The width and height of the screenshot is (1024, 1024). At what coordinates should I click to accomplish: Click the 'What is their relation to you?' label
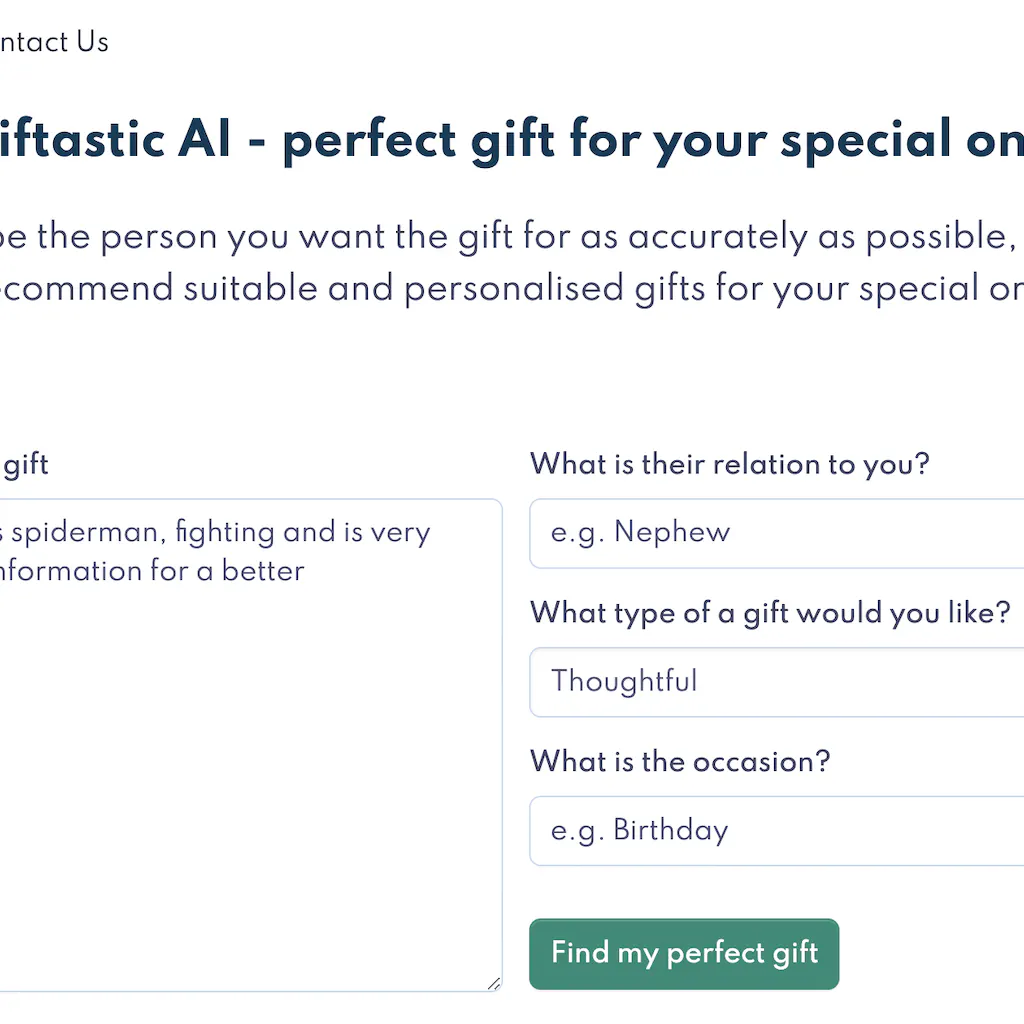coord(729,464)
